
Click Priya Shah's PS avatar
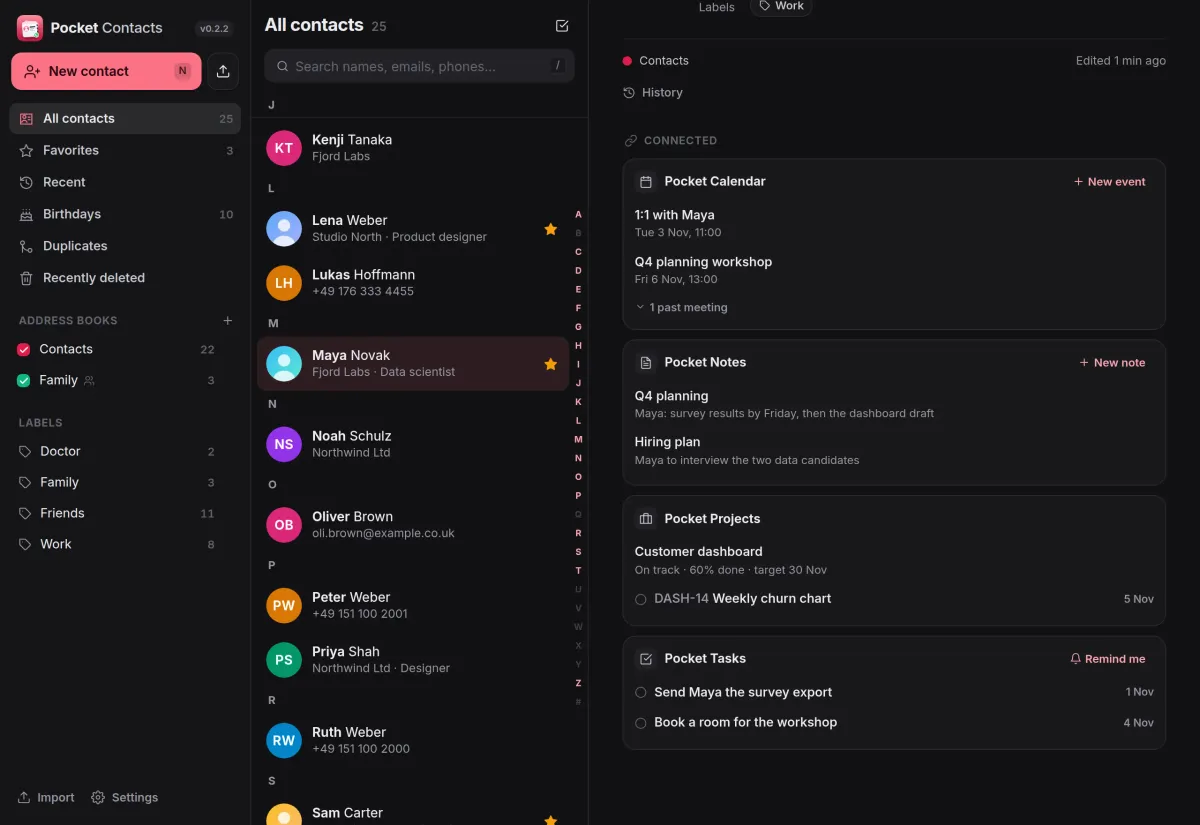pos(284,660)
